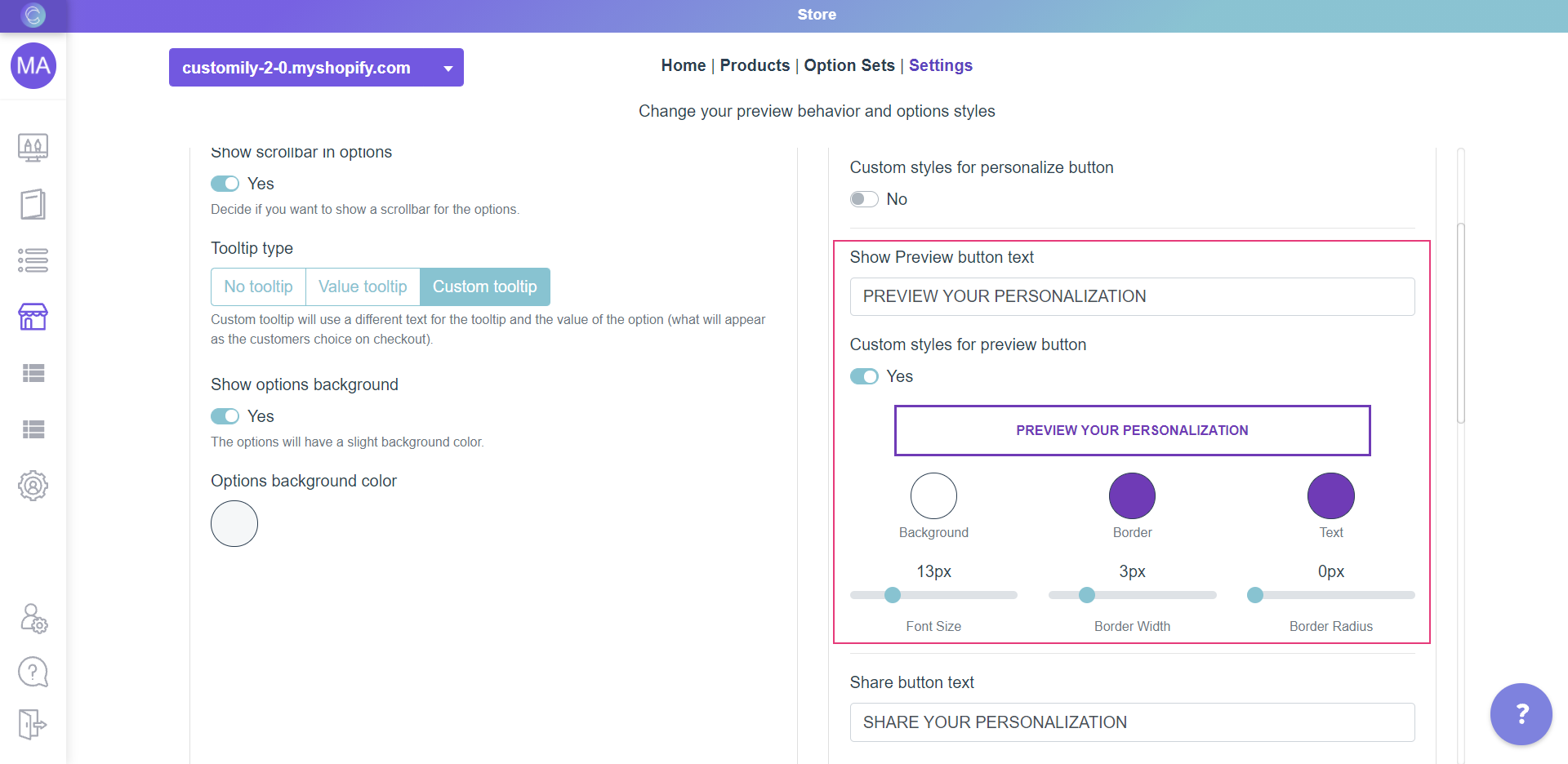
Task: Edit the Share button text field
Action: [x=1132, y=722]
